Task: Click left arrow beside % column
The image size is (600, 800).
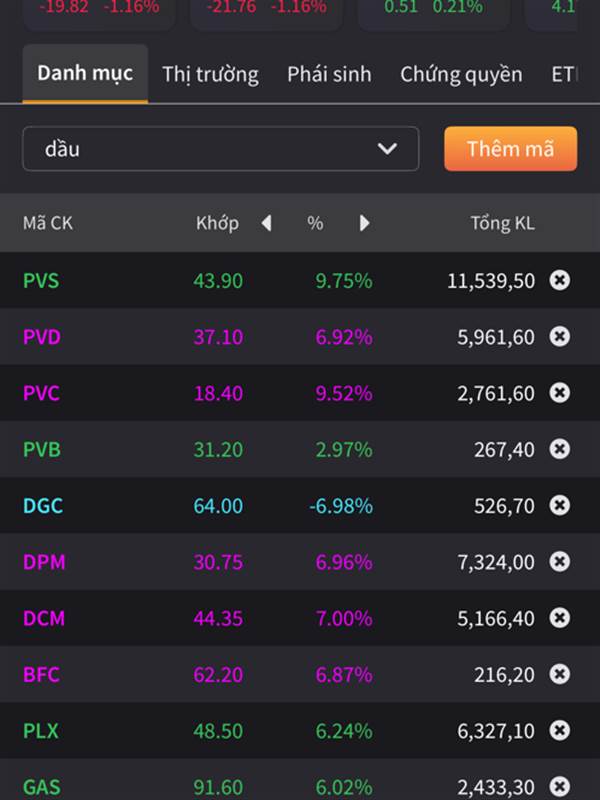Action: [x=266, y=223]
